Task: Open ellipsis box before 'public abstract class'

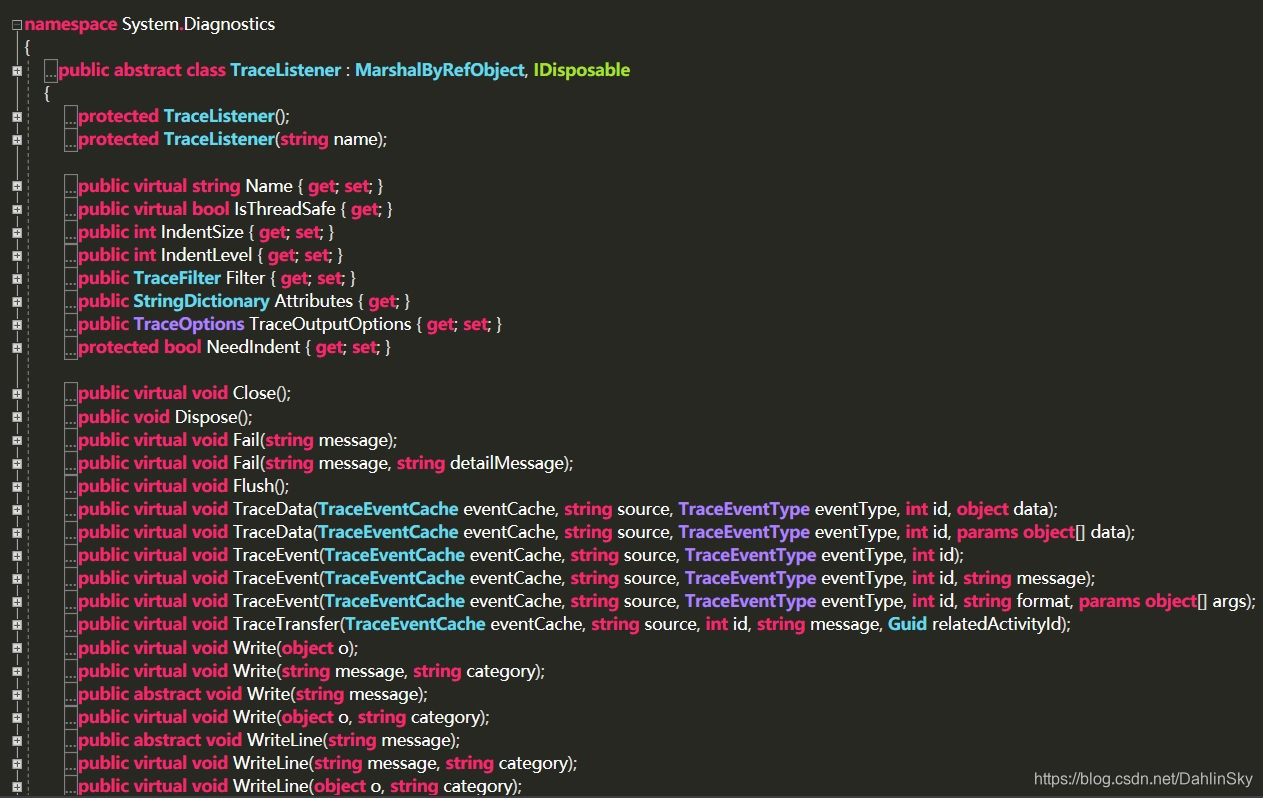Action: tap(51, 70)
